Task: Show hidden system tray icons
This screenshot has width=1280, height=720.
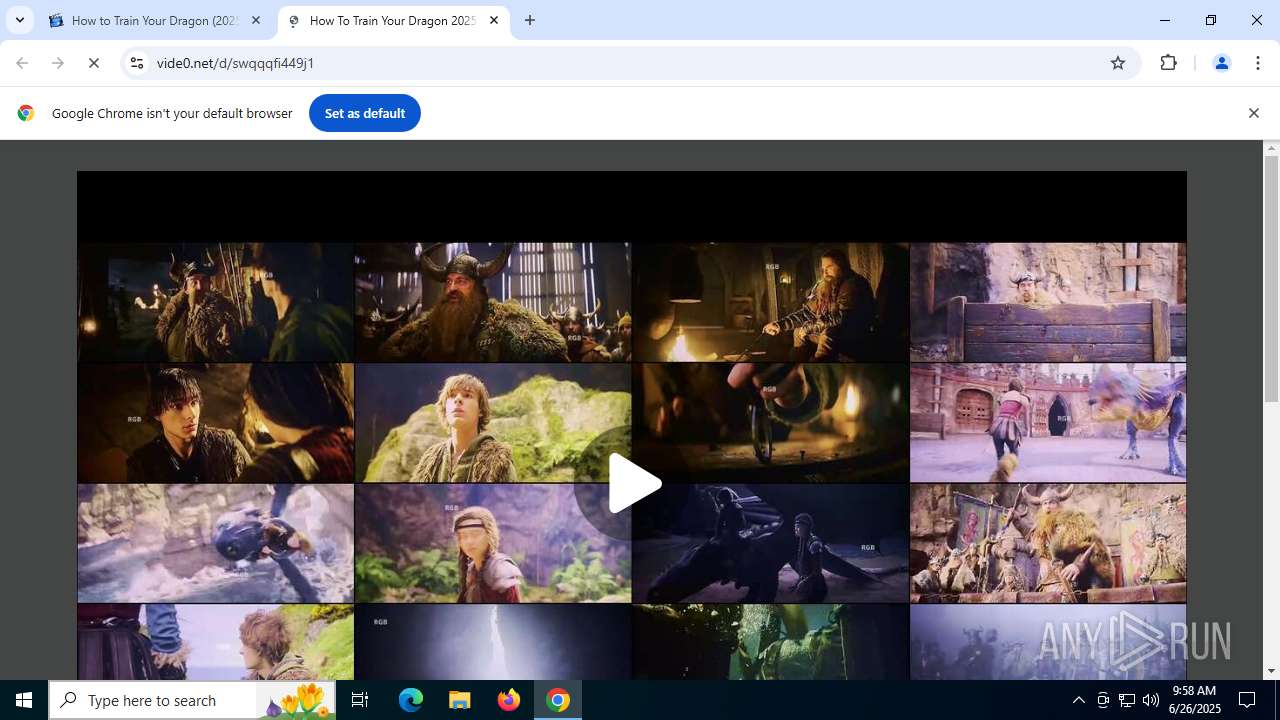Action: click(1078, 700)
